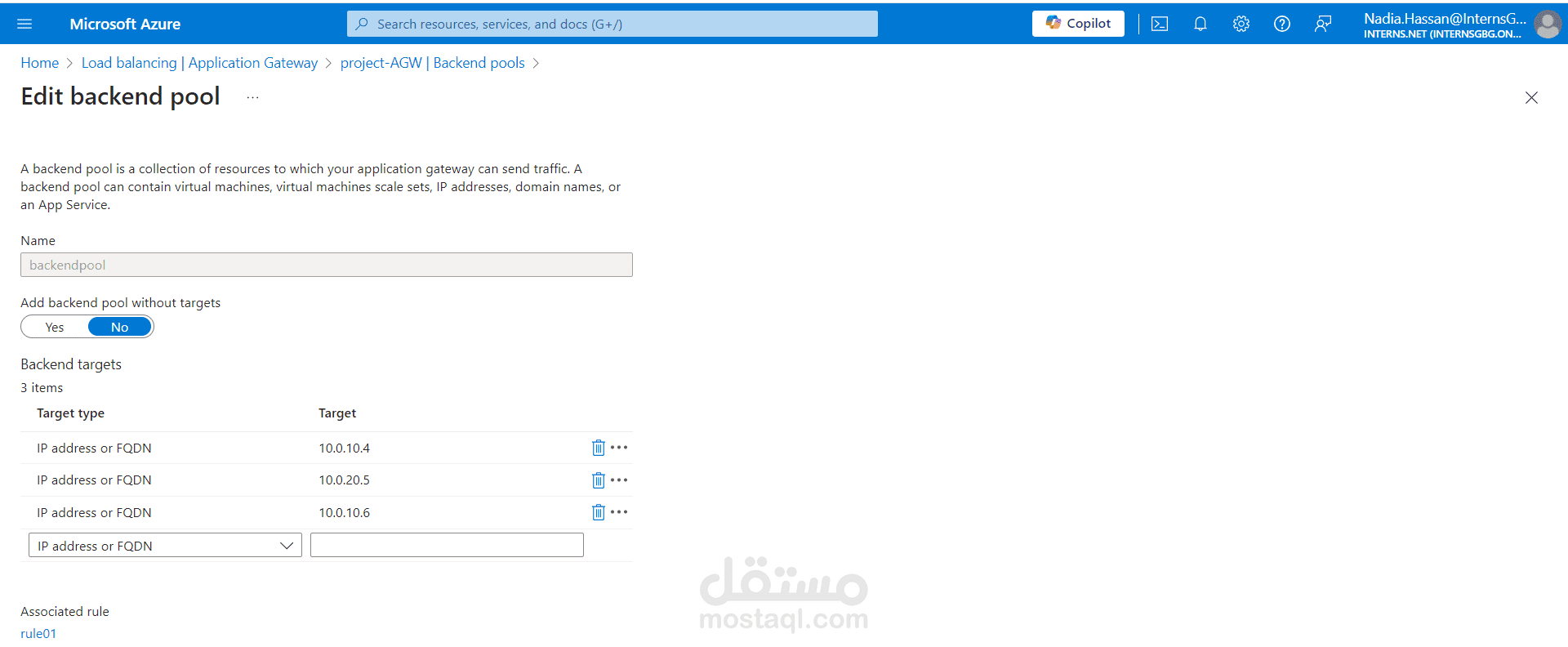Image resolution: width=1568 pixels, height=647 pixels.
Task: Open Load balancing | Application Gateway breadcrumb
Action: click(199, 63)
